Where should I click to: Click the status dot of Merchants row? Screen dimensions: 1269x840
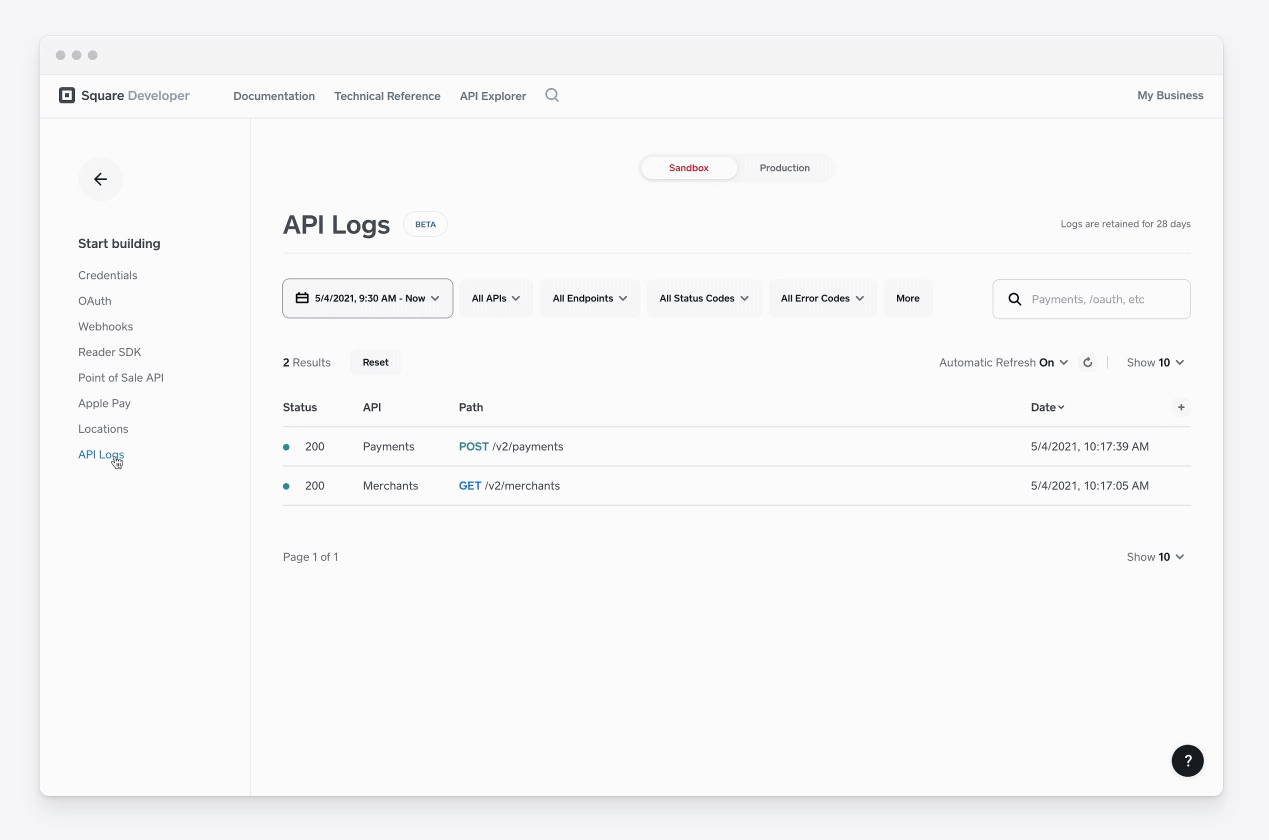coord(286,486)
